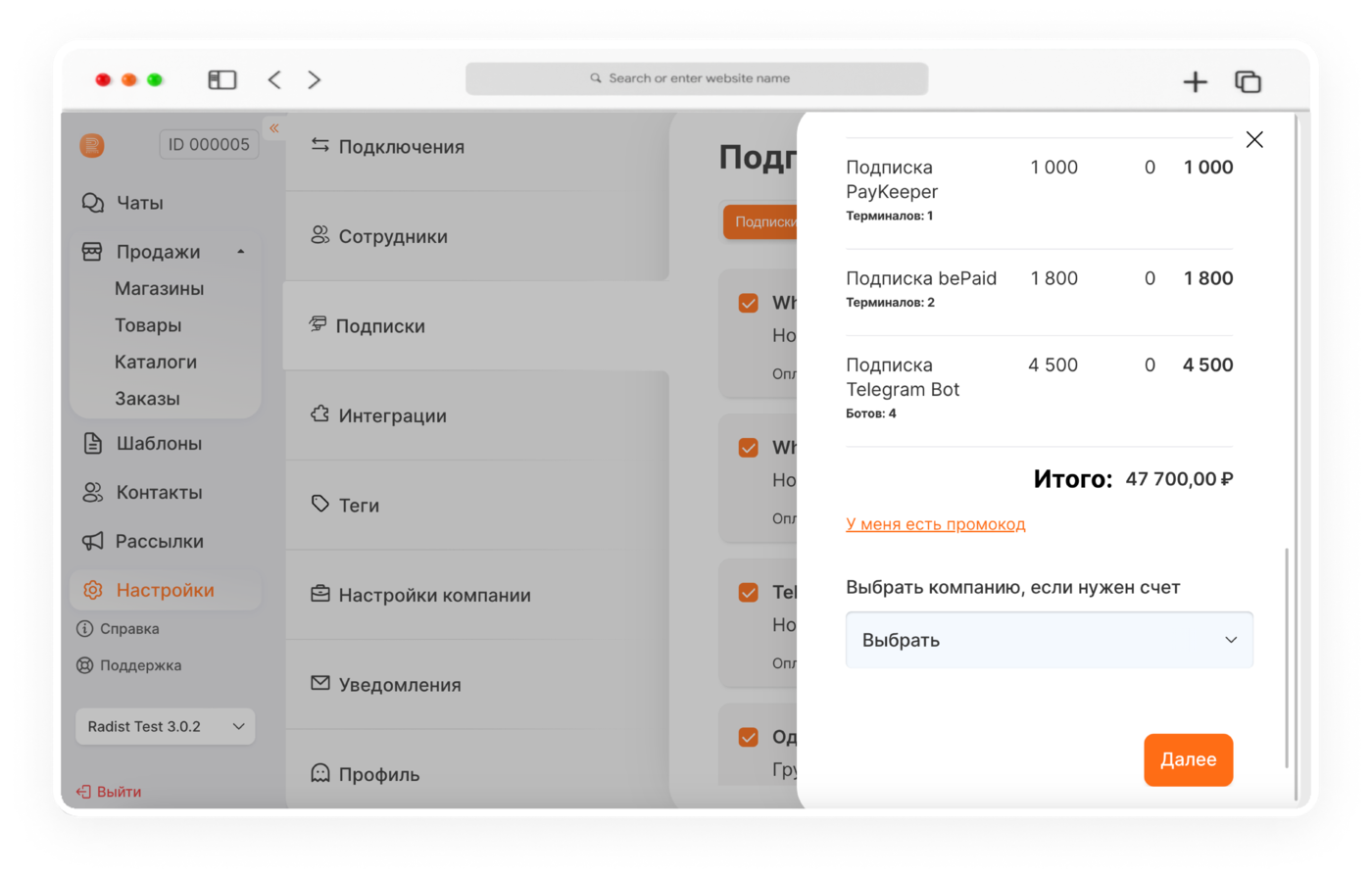This screenshot has width=1372, height=876.
Task: Collapse the Продажи submenu arrow
Action: tap(241, 252)
